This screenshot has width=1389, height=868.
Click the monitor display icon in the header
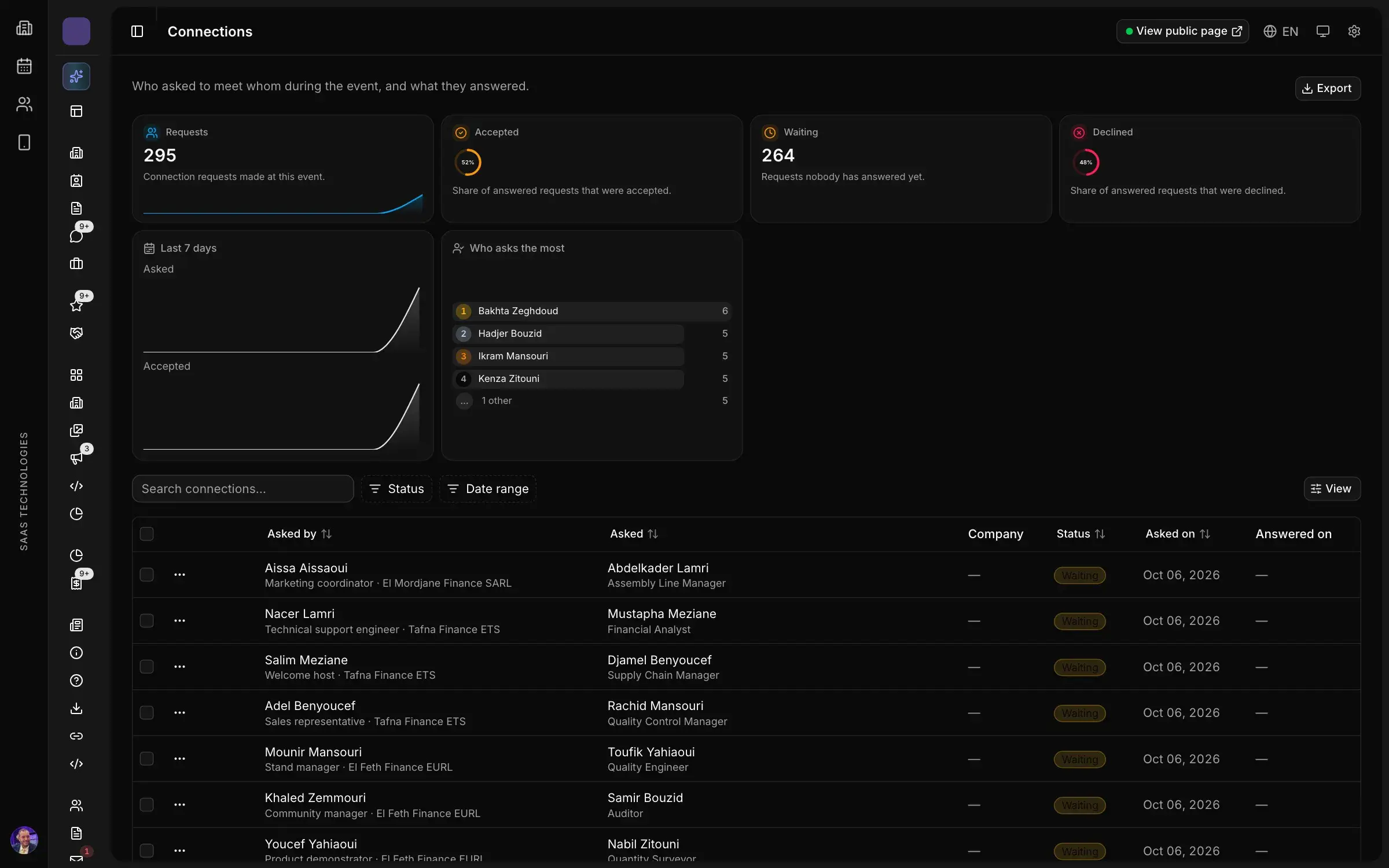pos(1322,31)
